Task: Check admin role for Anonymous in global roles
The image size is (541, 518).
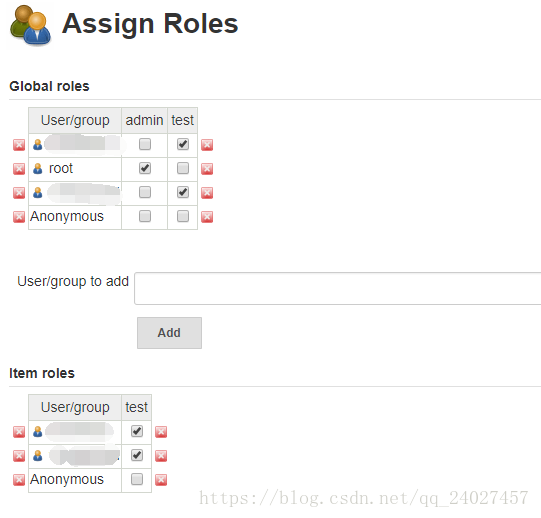Action: coord(145,216)
